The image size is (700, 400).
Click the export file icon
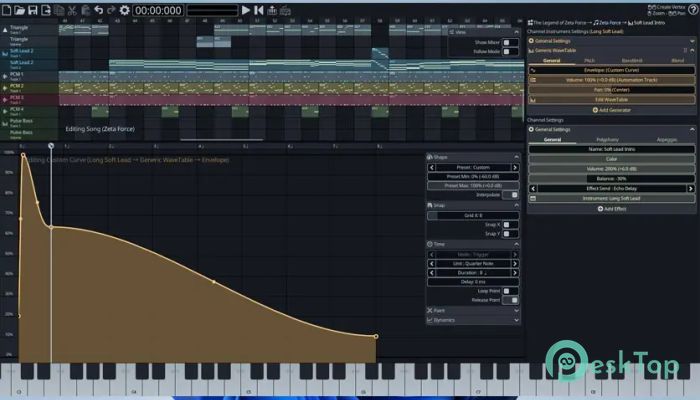[x=46, y=10]
